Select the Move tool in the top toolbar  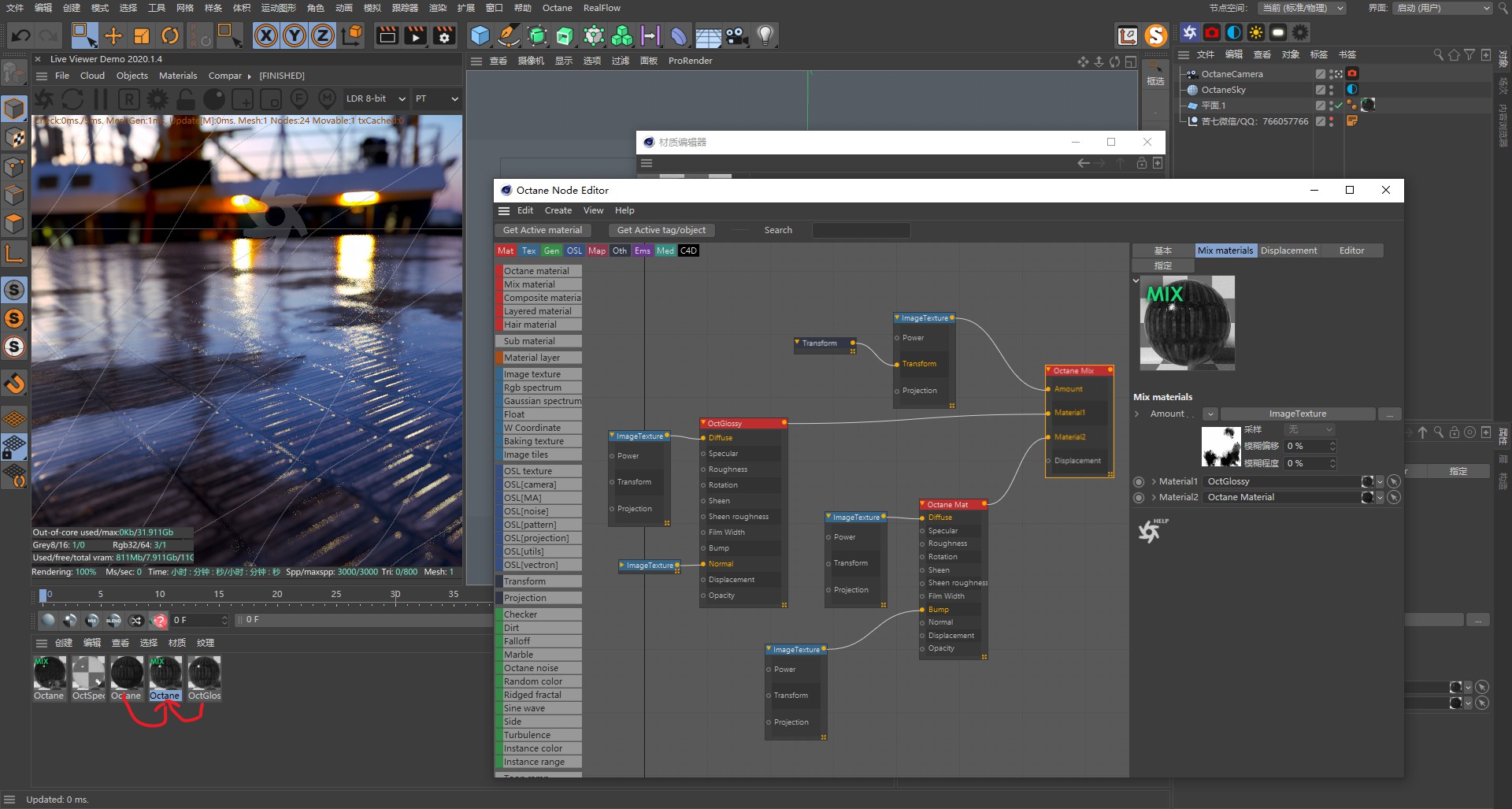tap(113, 35)
